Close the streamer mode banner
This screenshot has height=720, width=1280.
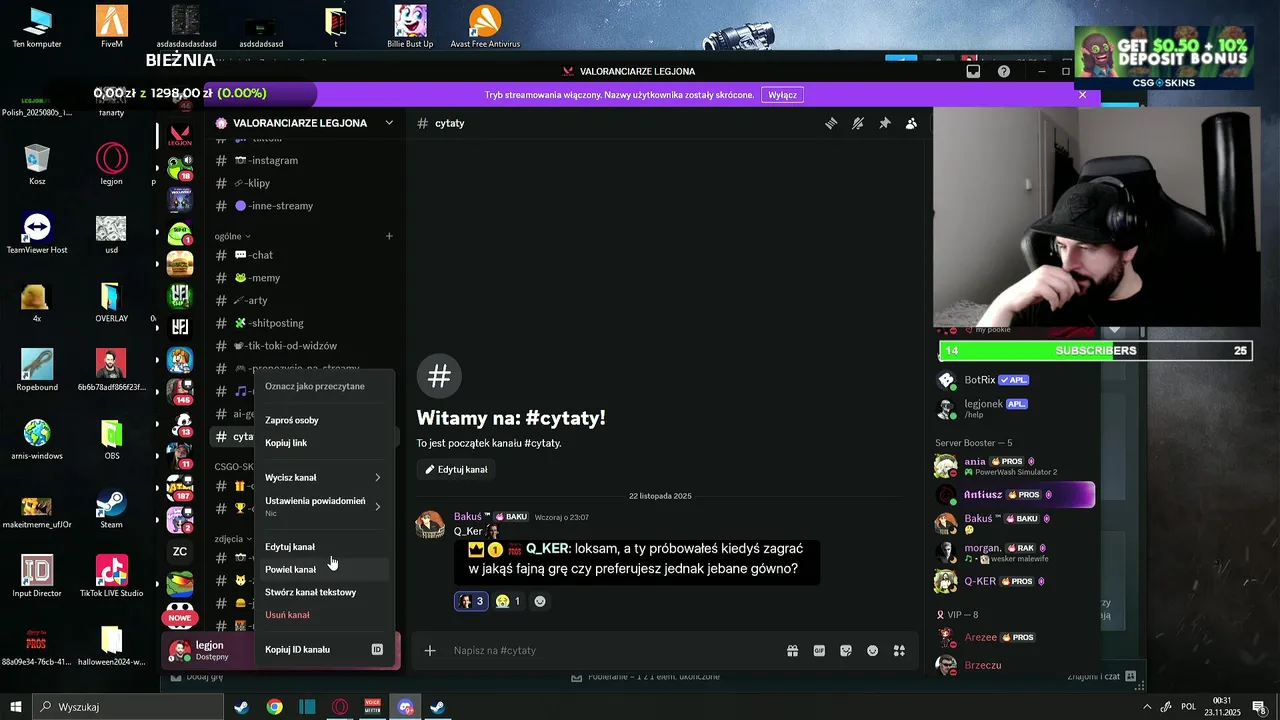pos(1082,95)
